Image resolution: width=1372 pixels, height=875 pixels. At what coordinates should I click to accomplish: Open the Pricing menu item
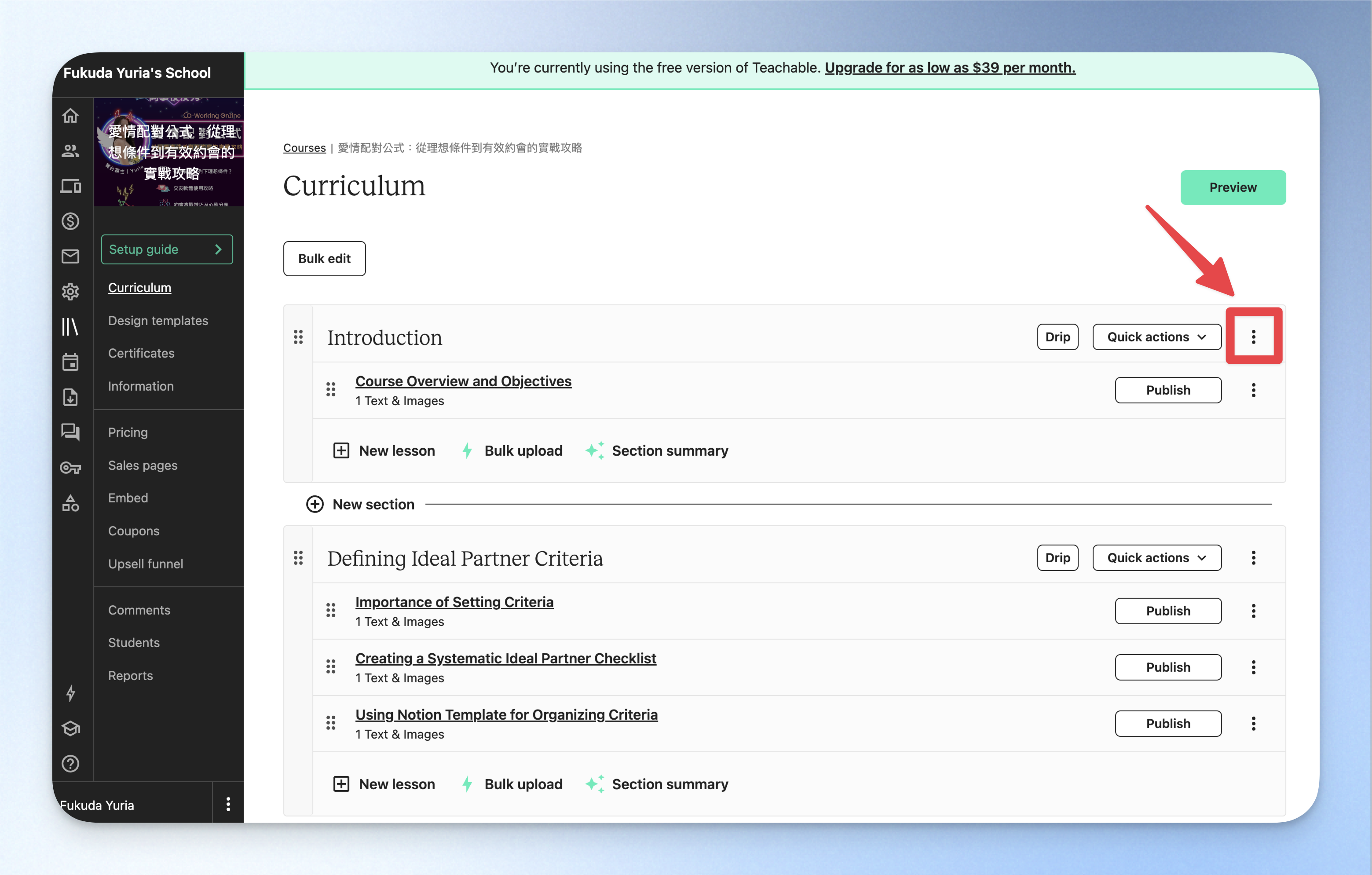[x=128, y=432]
